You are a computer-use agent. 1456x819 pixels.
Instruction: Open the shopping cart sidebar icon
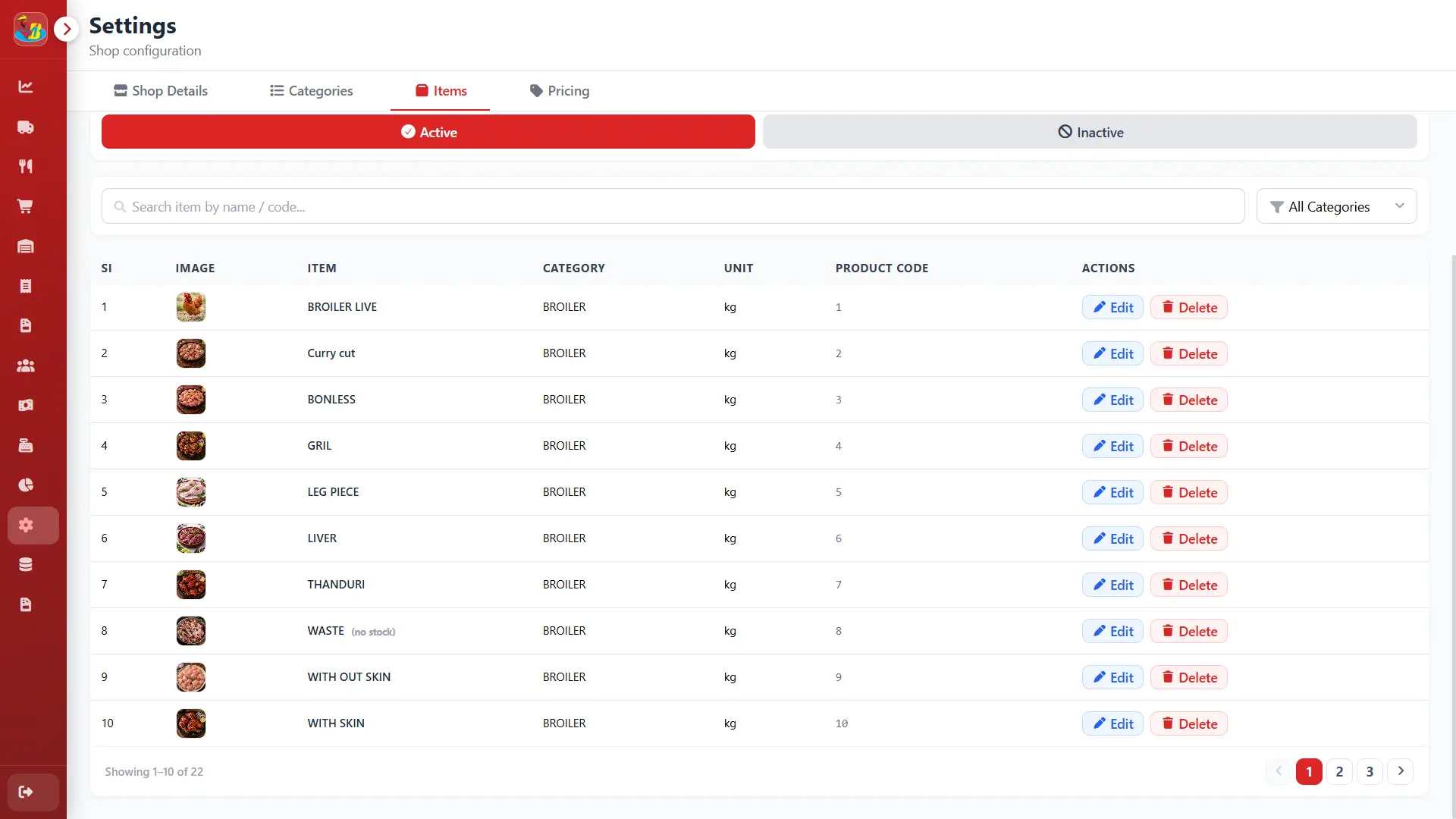pyautogui.click(x=26, y=206)
